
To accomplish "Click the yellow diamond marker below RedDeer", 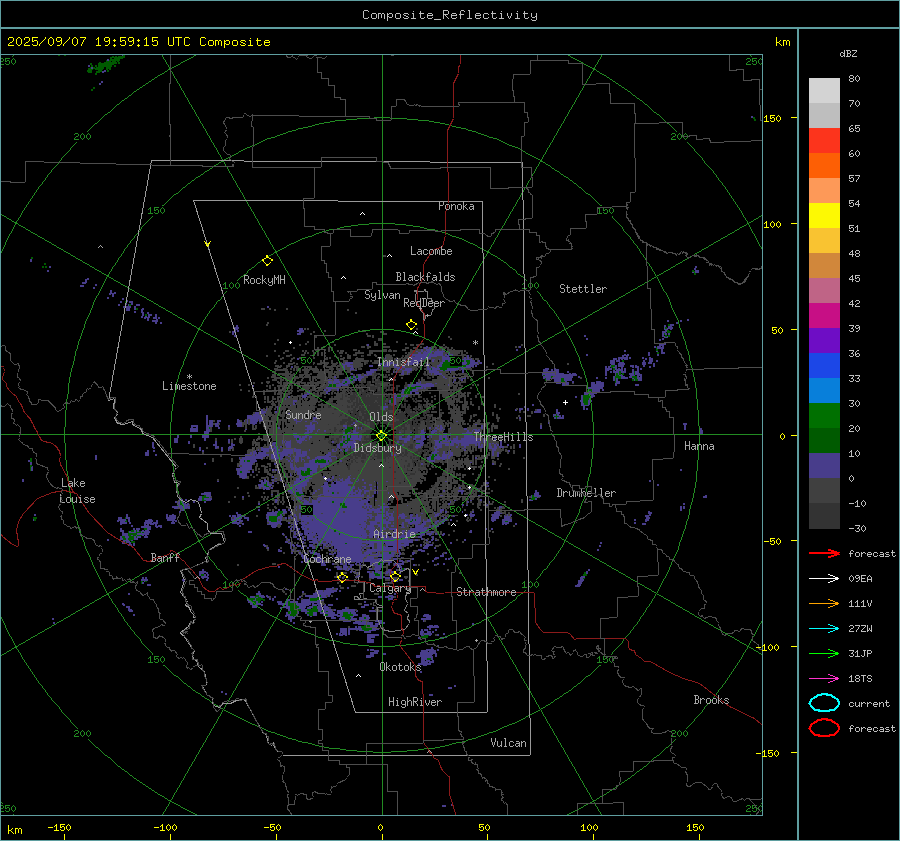I will pyautogui.click(x=412, y=325).
